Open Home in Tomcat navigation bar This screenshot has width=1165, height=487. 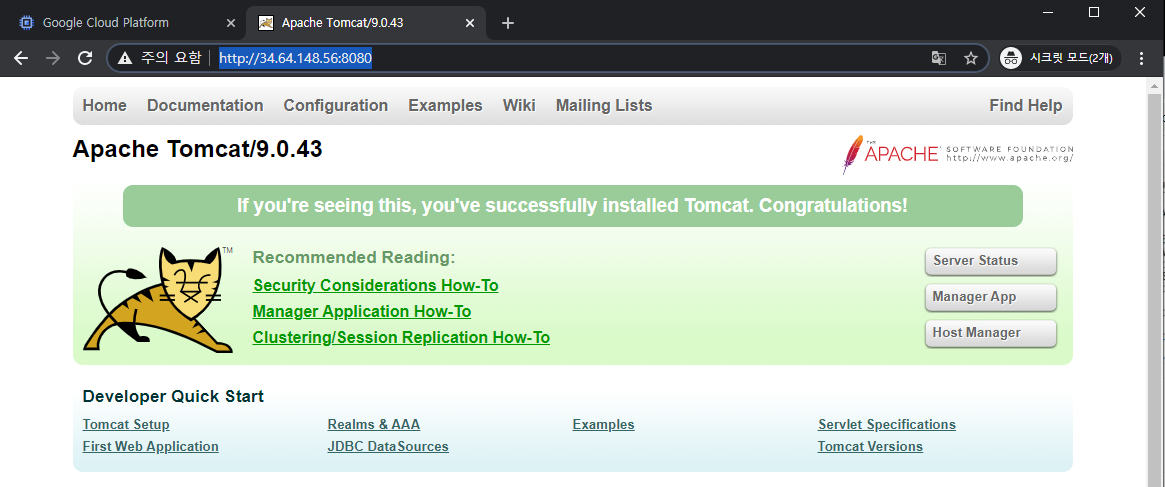pyautogui.click(x=104, y=106)
